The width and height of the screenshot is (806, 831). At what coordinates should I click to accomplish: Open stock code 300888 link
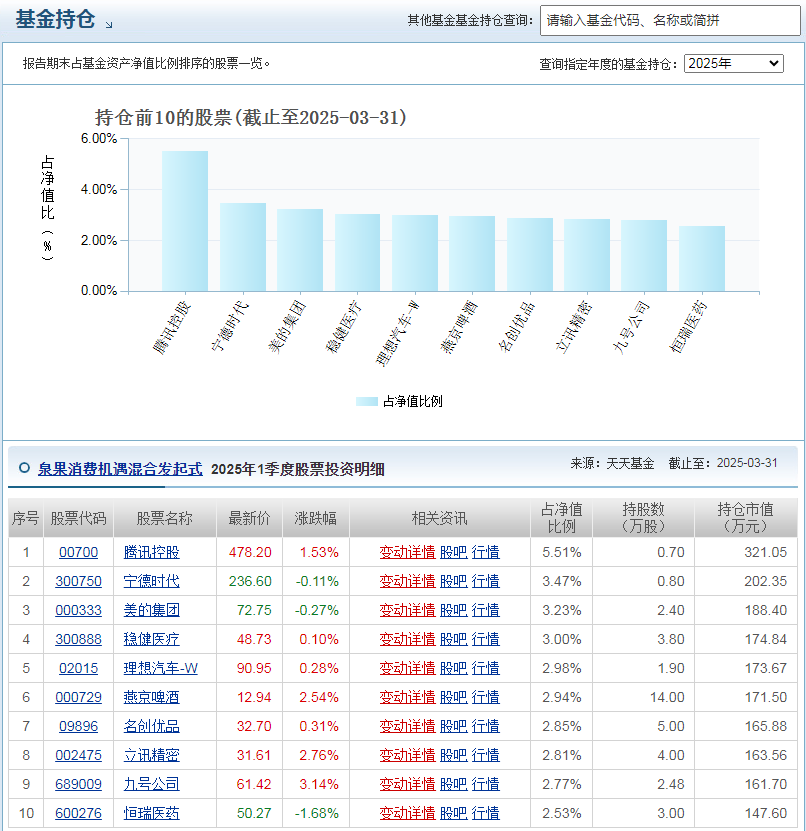coord(78,639)
